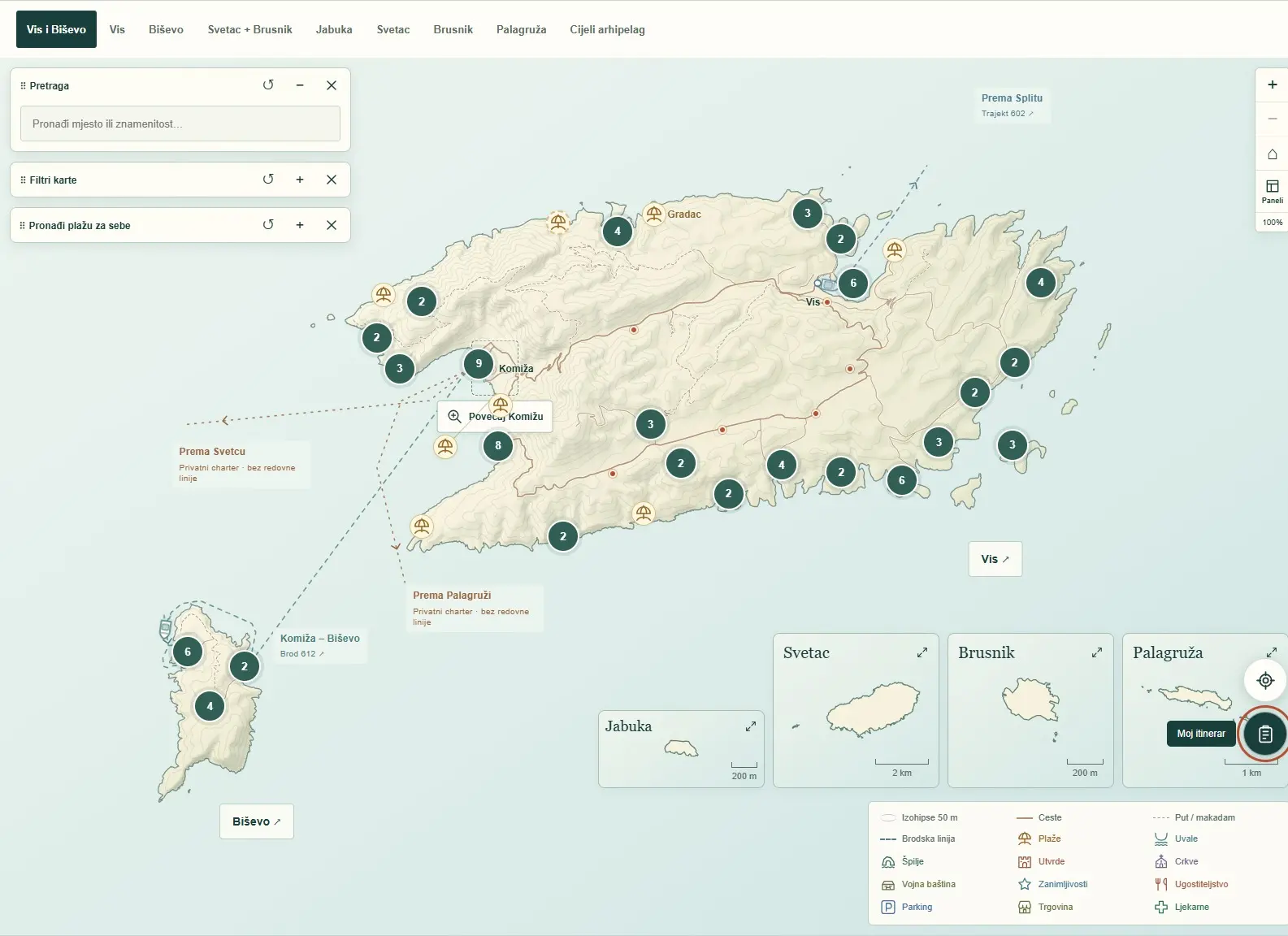Open the Biševo island link button
This screenshot has height=936, width=1288.
point(257,821)
